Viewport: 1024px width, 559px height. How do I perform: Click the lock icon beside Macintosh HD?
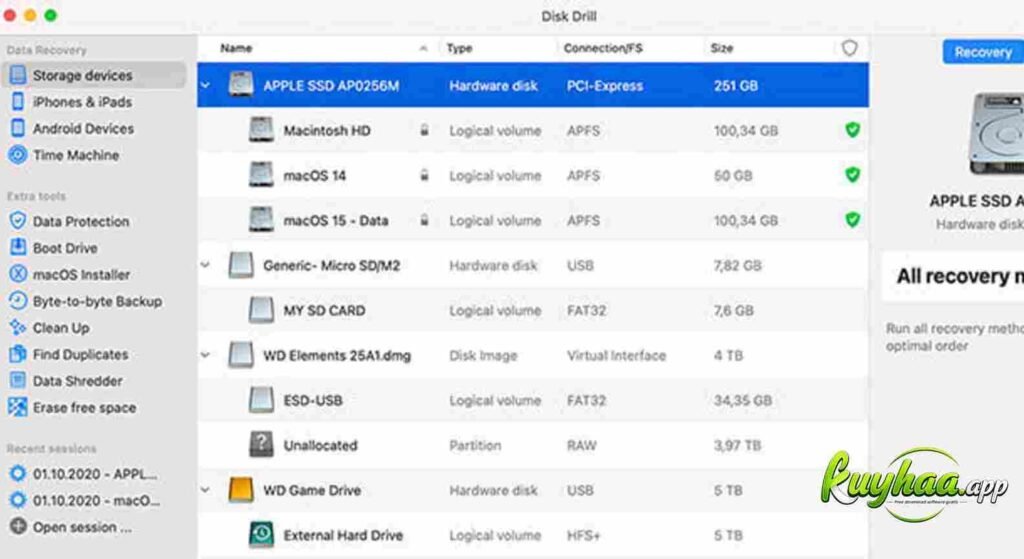424,130
